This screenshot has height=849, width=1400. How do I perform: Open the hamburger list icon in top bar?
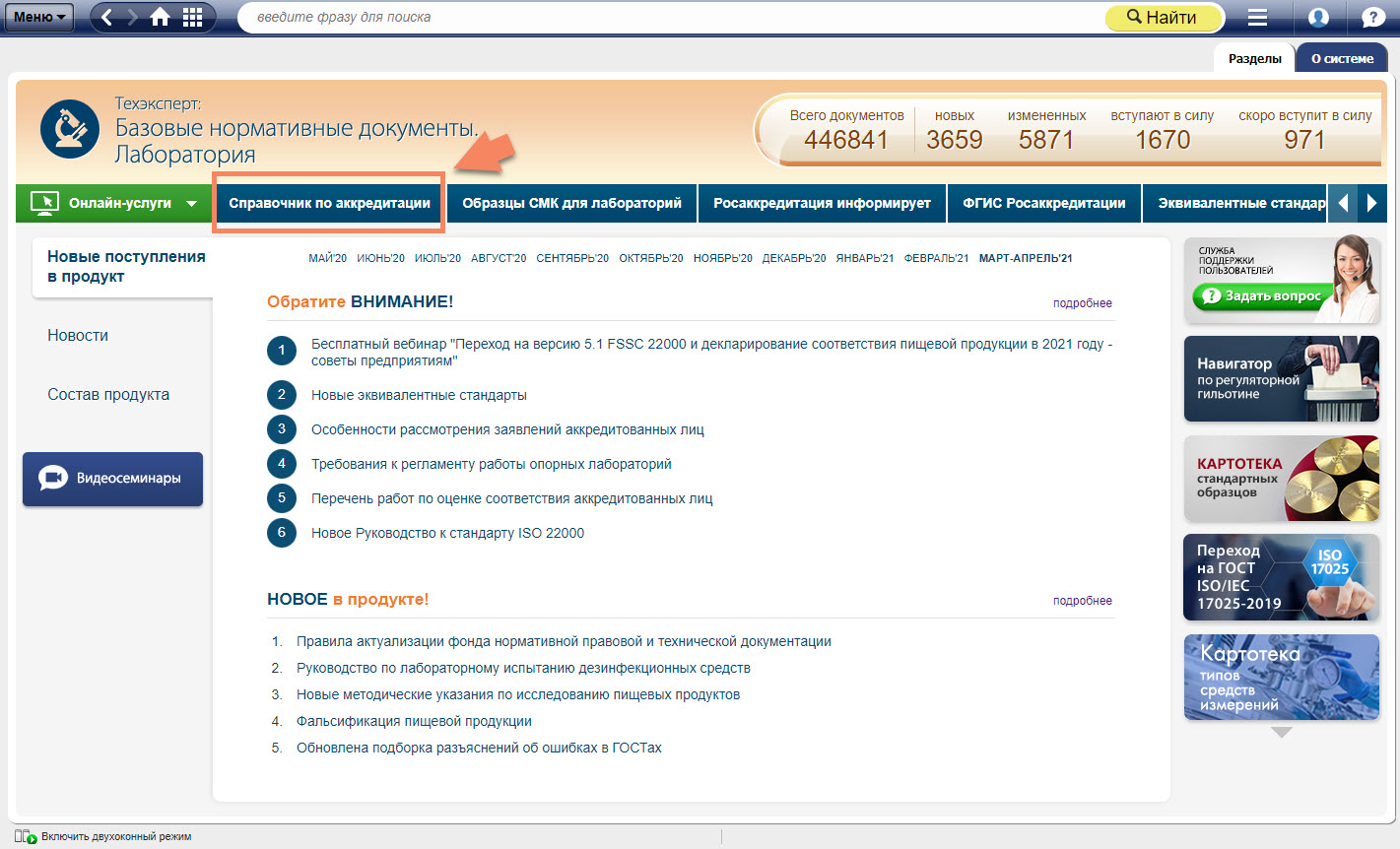tap(1257, 17)
